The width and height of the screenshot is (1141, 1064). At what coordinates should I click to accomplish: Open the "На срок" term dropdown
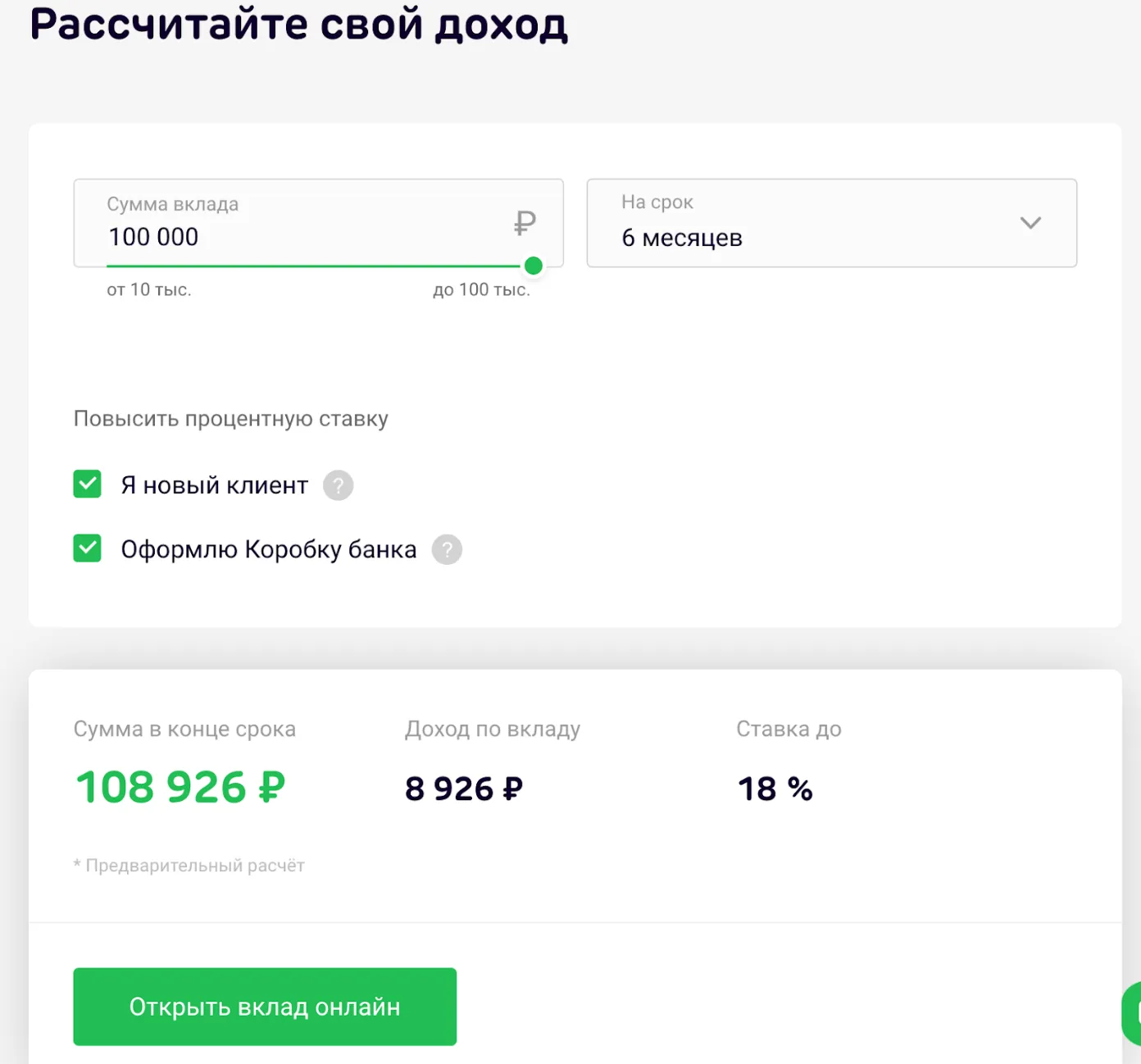tap(831, 223)
